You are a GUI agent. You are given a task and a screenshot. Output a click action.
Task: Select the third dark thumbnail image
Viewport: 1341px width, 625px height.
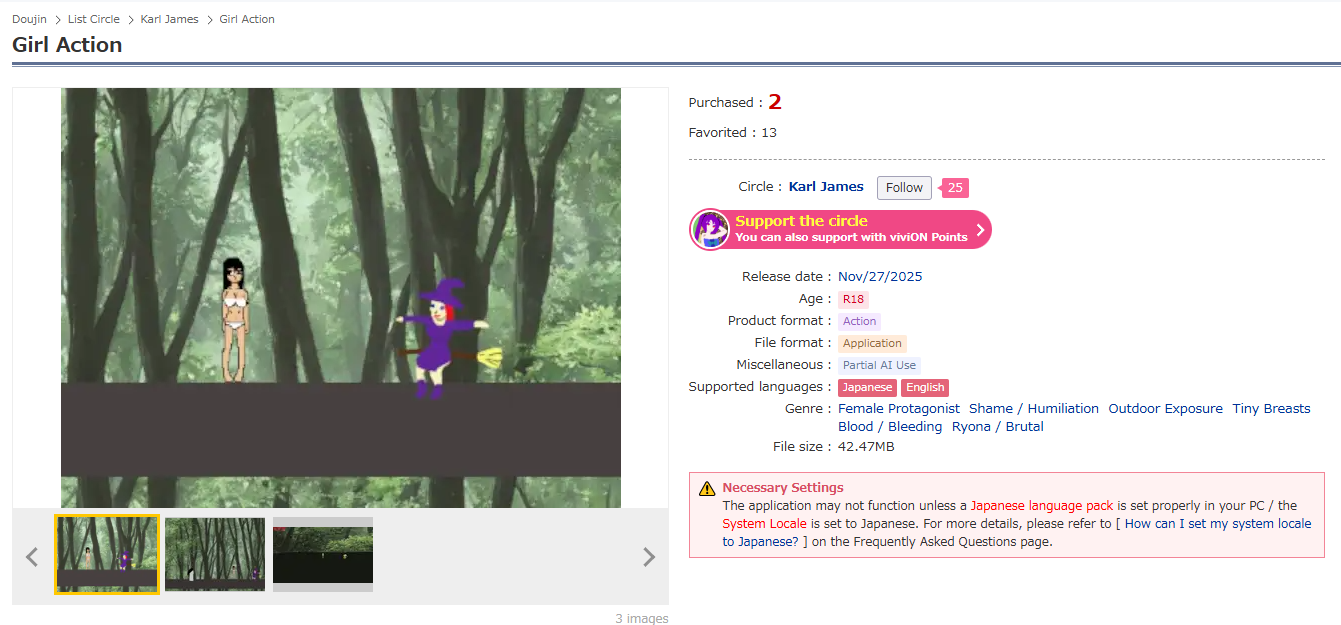point(323,554)
